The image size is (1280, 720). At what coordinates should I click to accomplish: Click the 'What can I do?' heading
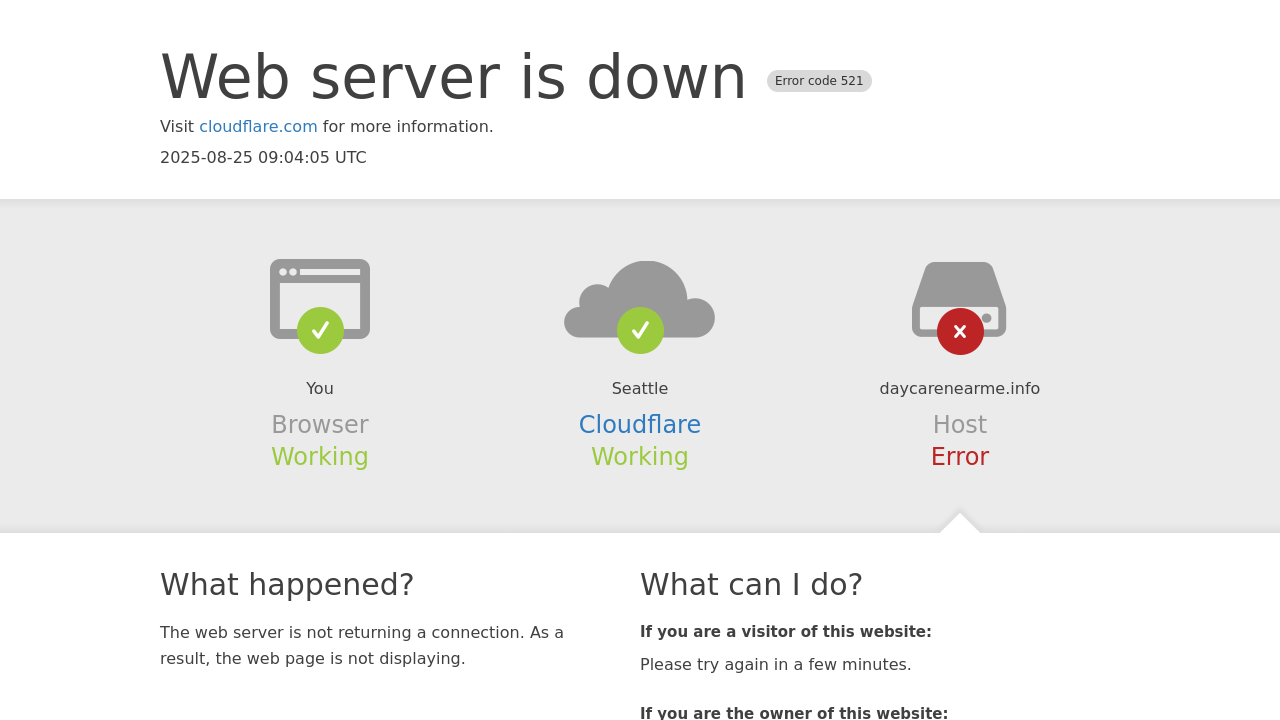point(751,585)
